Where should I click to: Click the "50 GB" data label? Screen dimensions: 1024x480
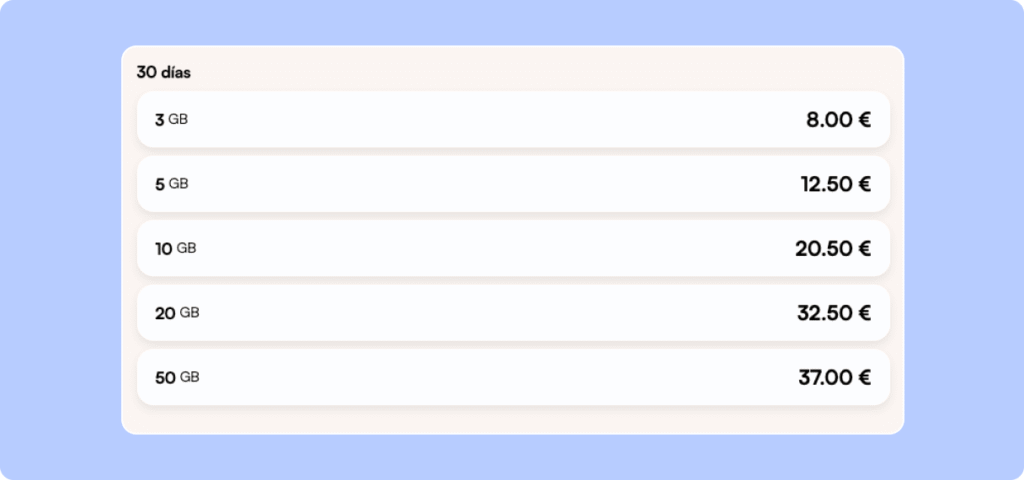177,378
